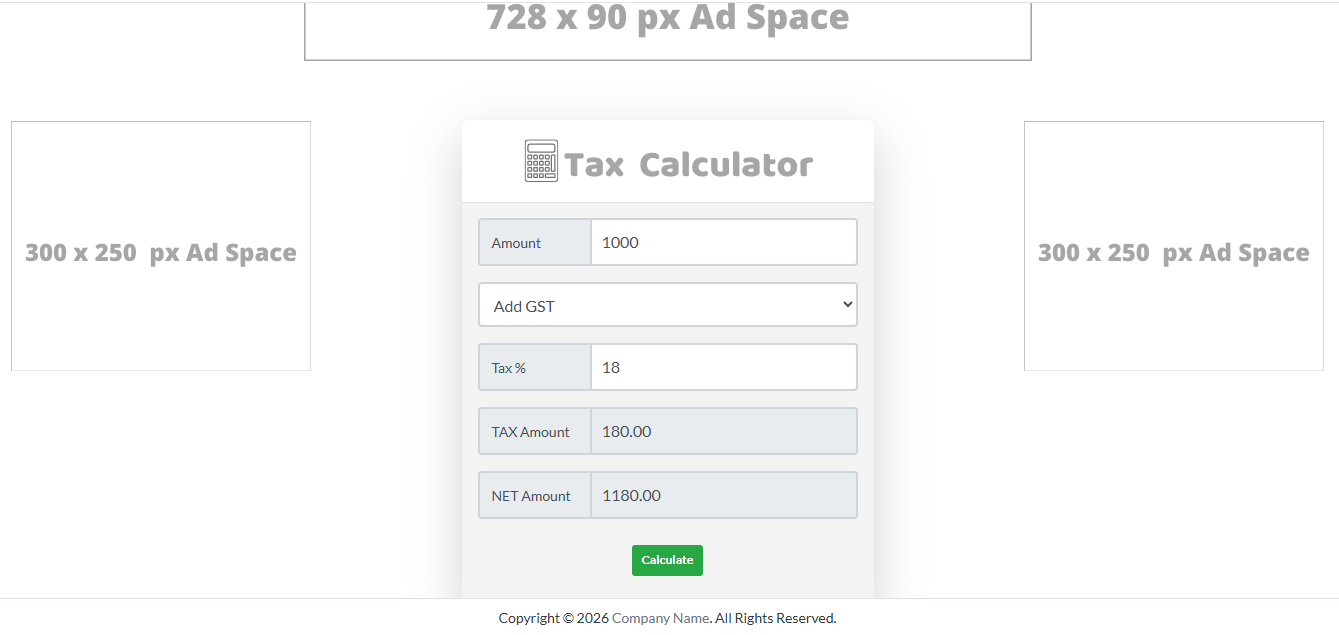
Task: Click the NET Amount result field
Action: pos(723,496)
